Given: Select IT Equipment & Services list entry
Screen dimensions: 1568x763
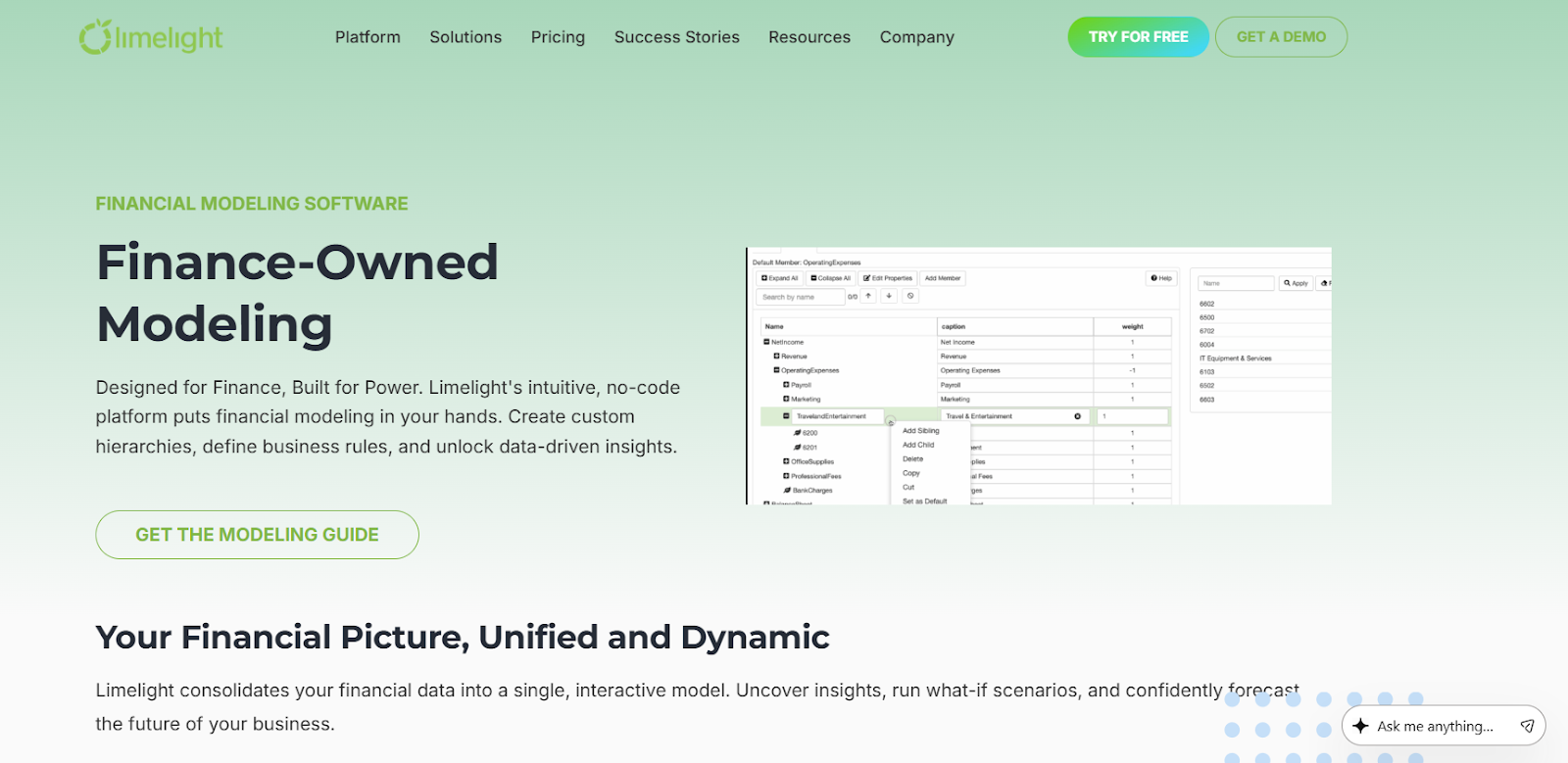Looking at the screenshot, I should (x=1235, y=358).
